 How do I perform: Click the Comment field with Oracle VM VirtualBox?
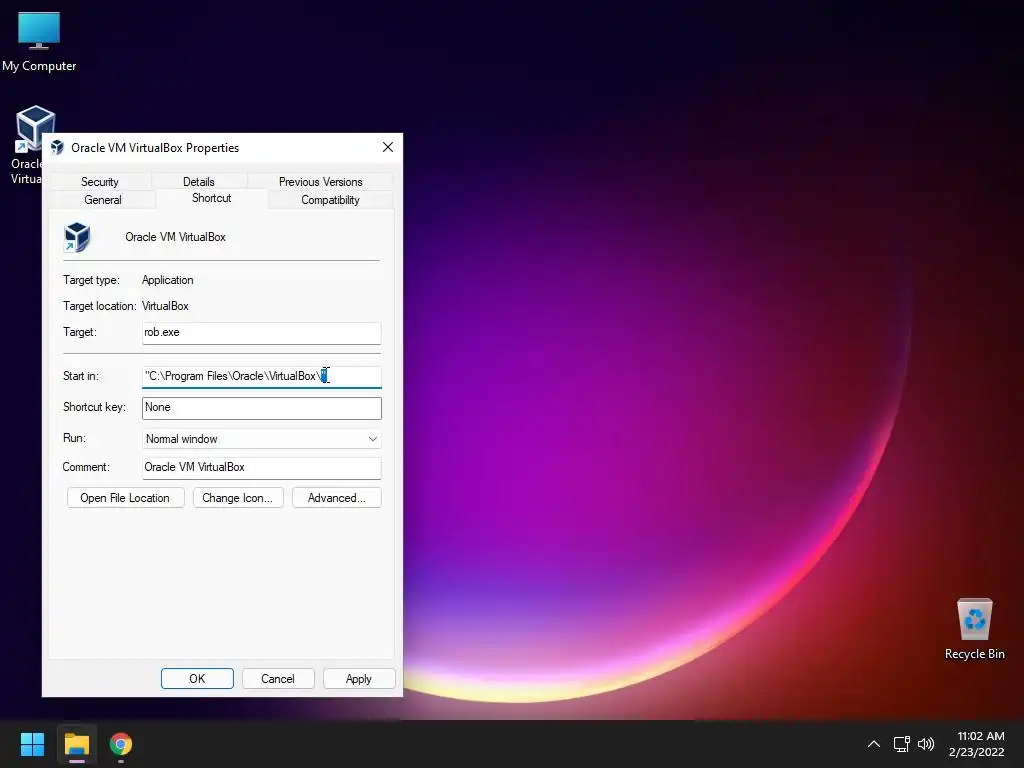pyautogui.click(x=261, y=468)
